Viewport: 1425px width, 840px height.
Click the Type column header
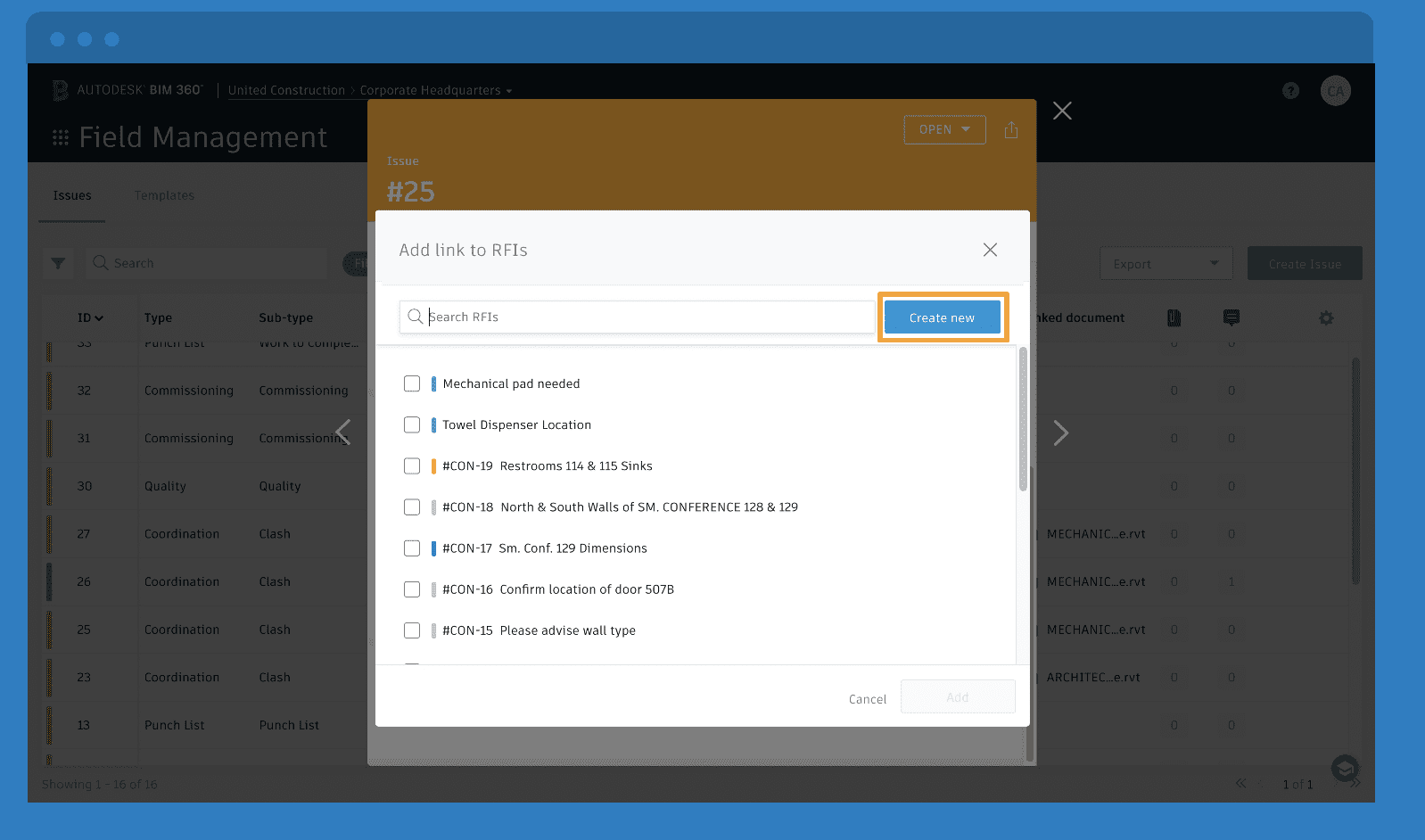(158, 317)
